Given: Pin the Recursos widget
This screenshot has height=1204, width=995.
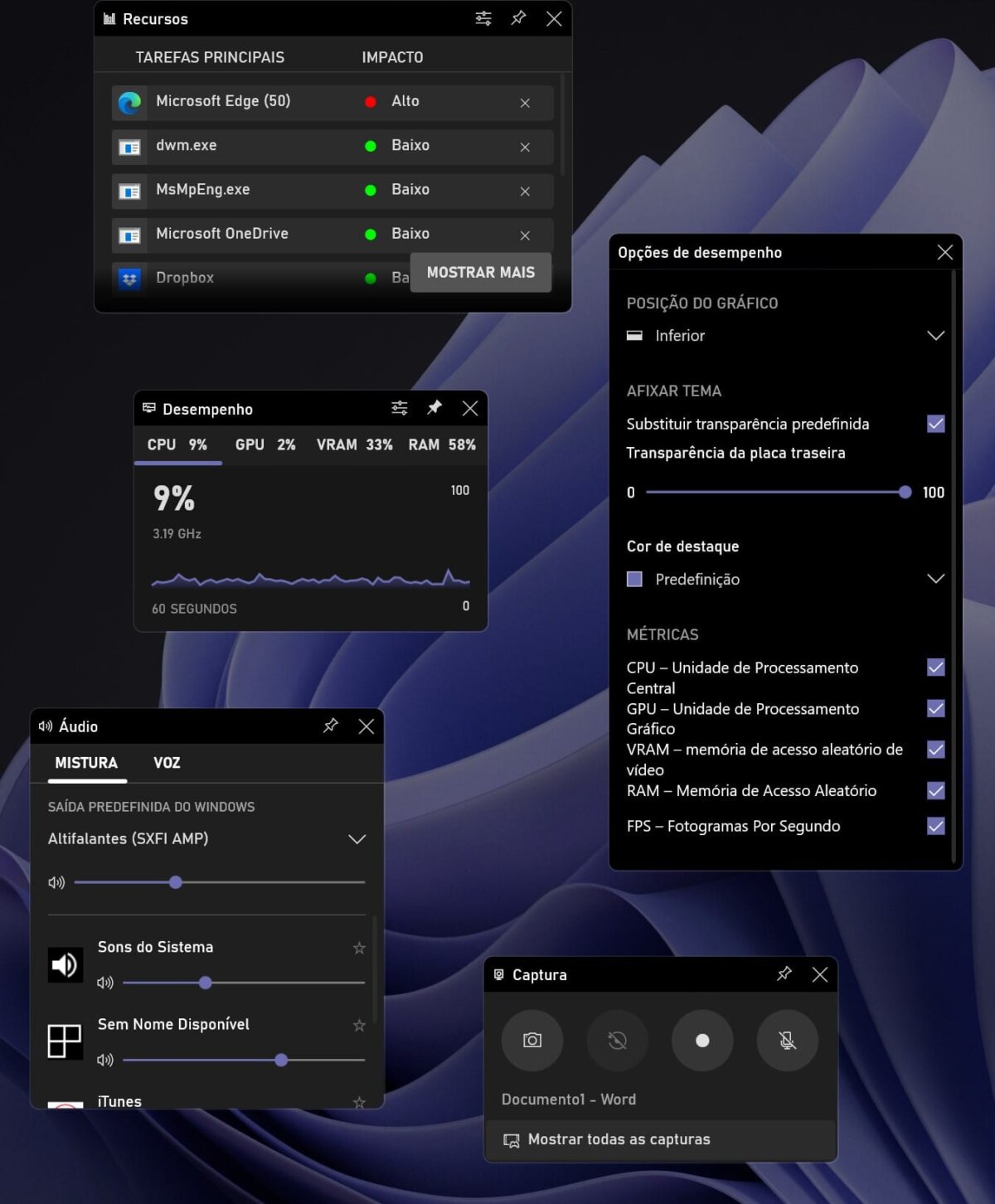Looking at the screenshot, I should (x=518, y=18).
